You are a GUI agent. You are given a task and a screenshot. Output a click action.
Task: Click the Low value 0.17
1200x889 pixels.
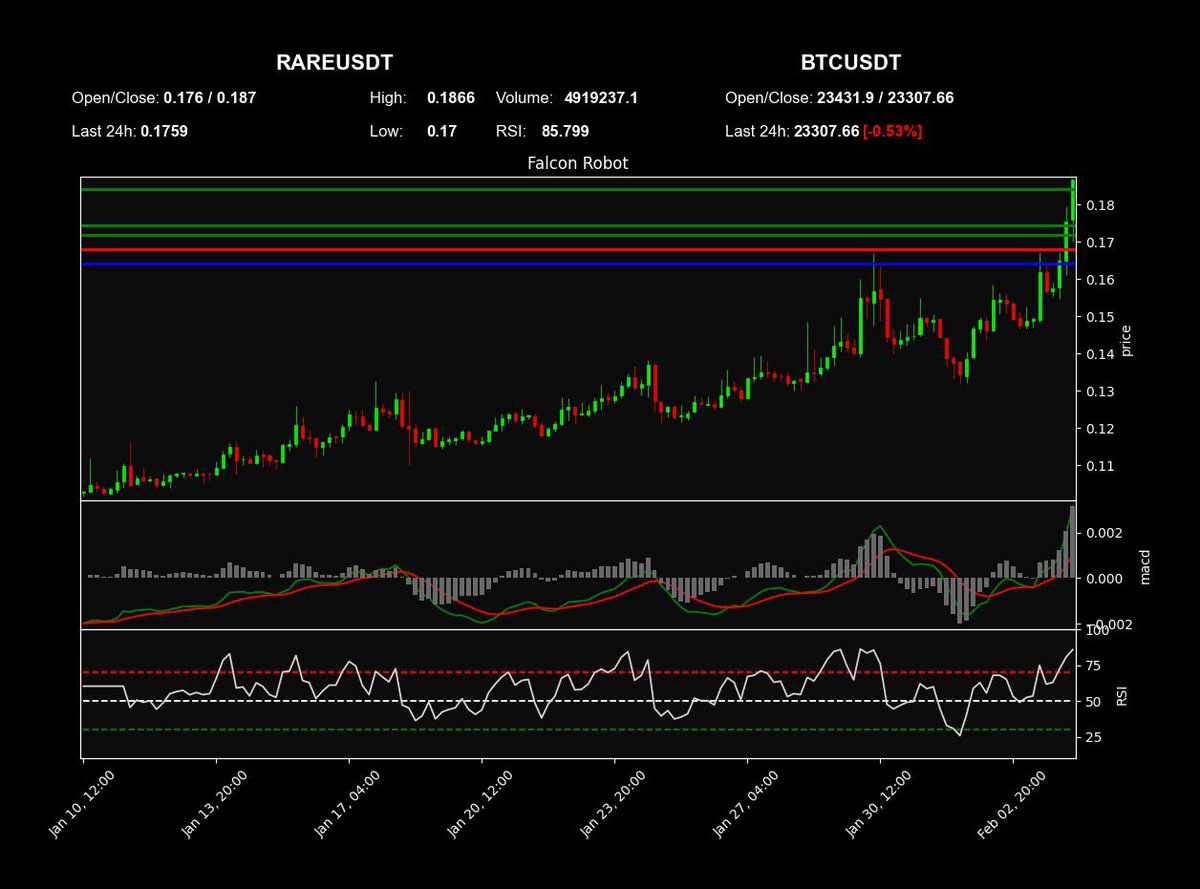pos(440,131)
